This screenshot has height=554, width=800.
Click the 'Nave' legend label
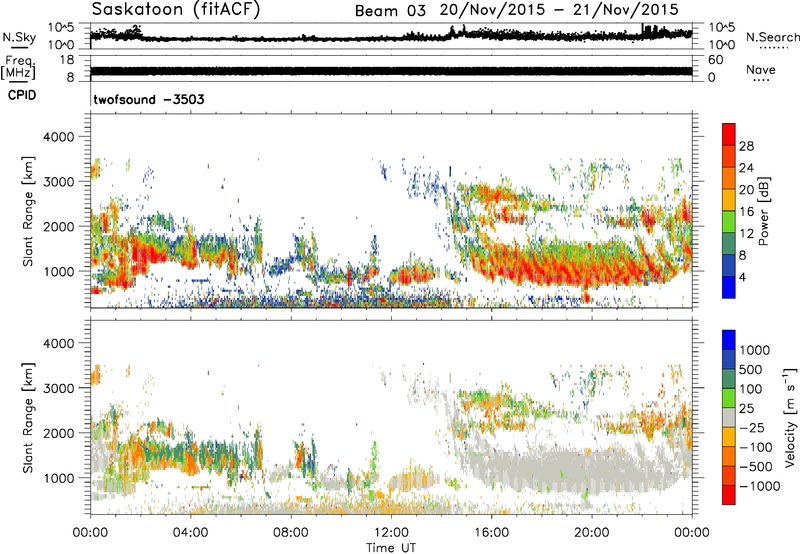[x=761, y=70]
